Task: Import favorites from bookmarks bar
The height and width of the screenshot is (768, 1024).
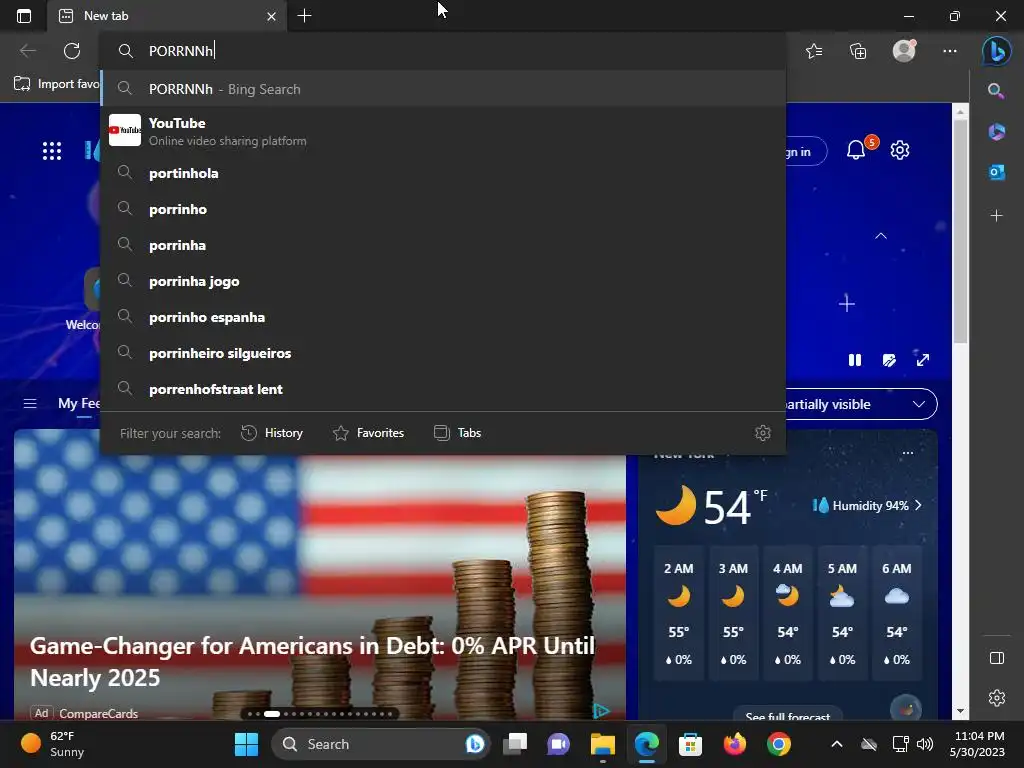Action: click(x=56, y=84)
